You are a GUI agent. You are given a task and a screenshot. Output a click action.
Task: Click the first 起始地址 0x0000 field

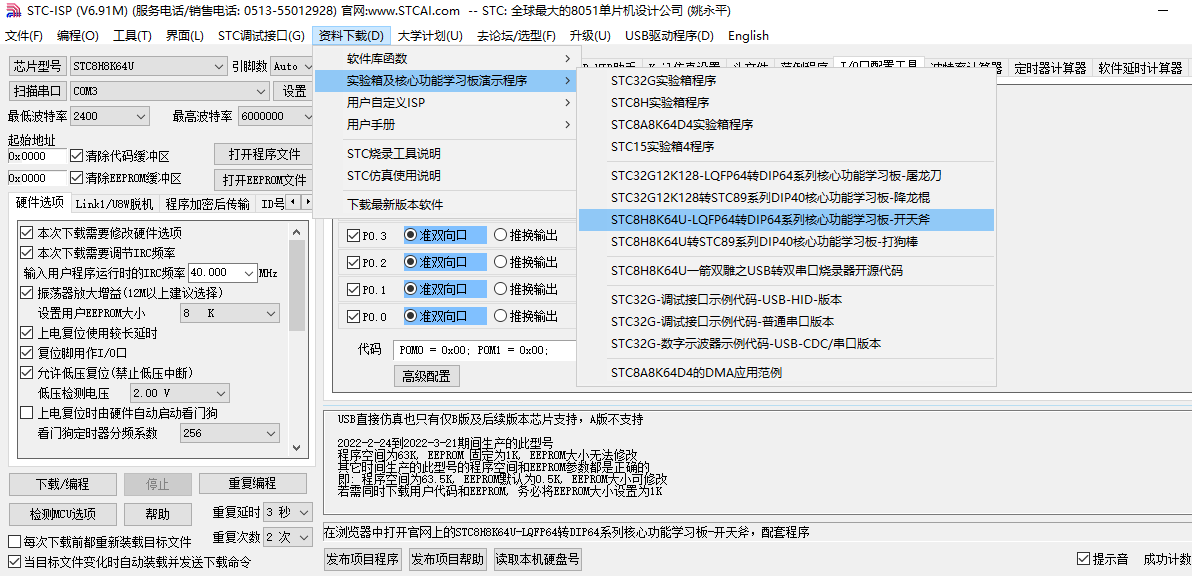tap(37, 156)
